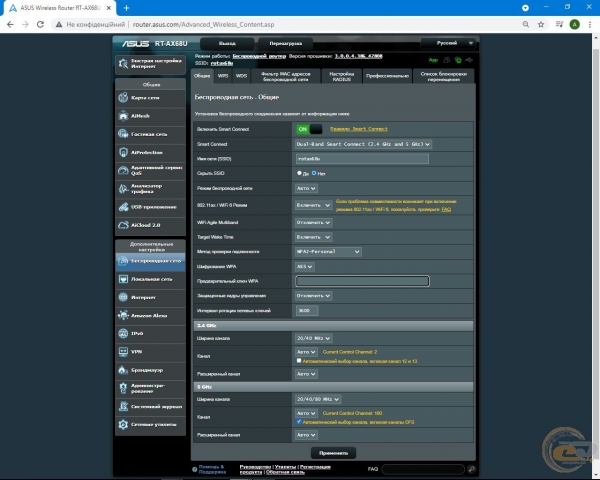The image size is (600, 480).
Task: Click the App status icon
Action: 433,60
